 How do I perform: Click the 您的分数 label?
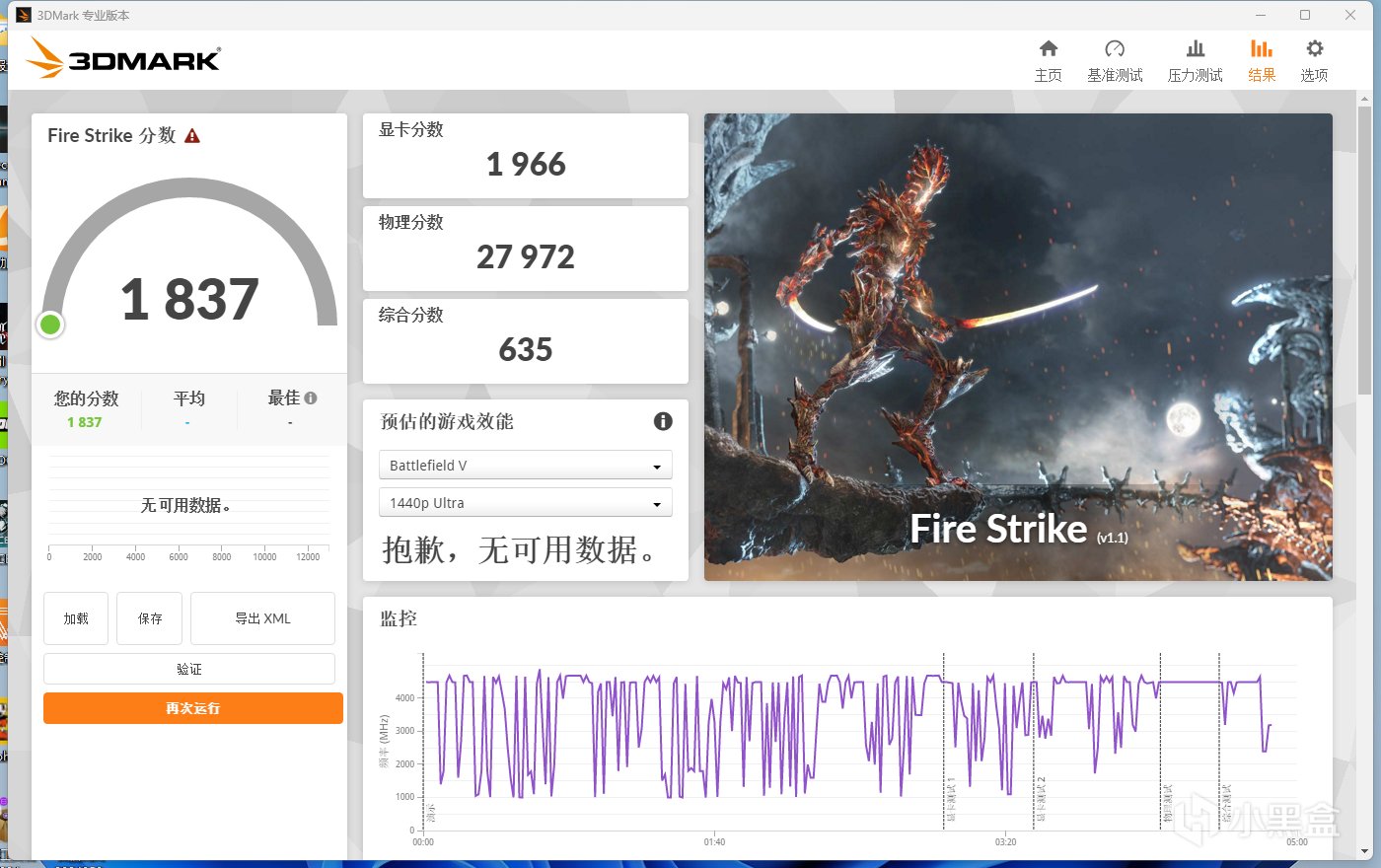(86, 398)
